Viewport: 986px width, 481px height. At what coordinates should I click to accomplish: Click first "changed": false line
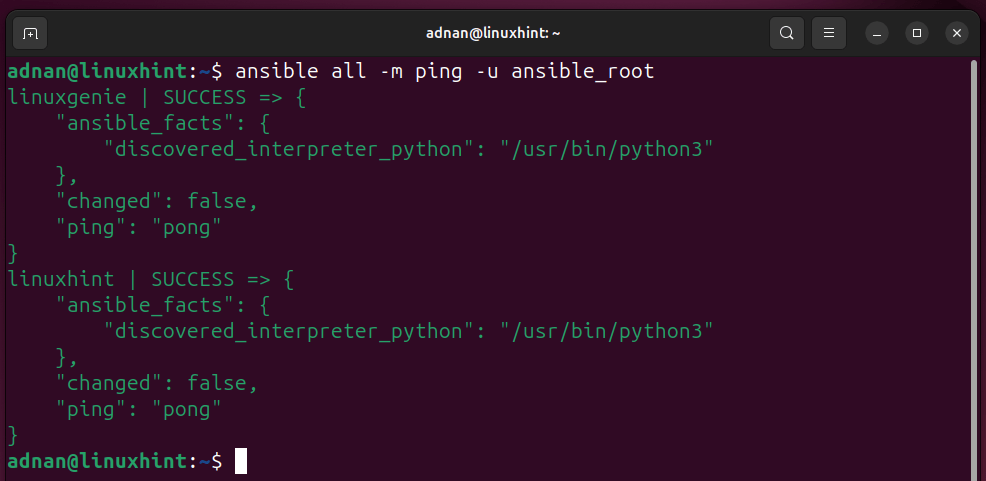pos(157,201)
